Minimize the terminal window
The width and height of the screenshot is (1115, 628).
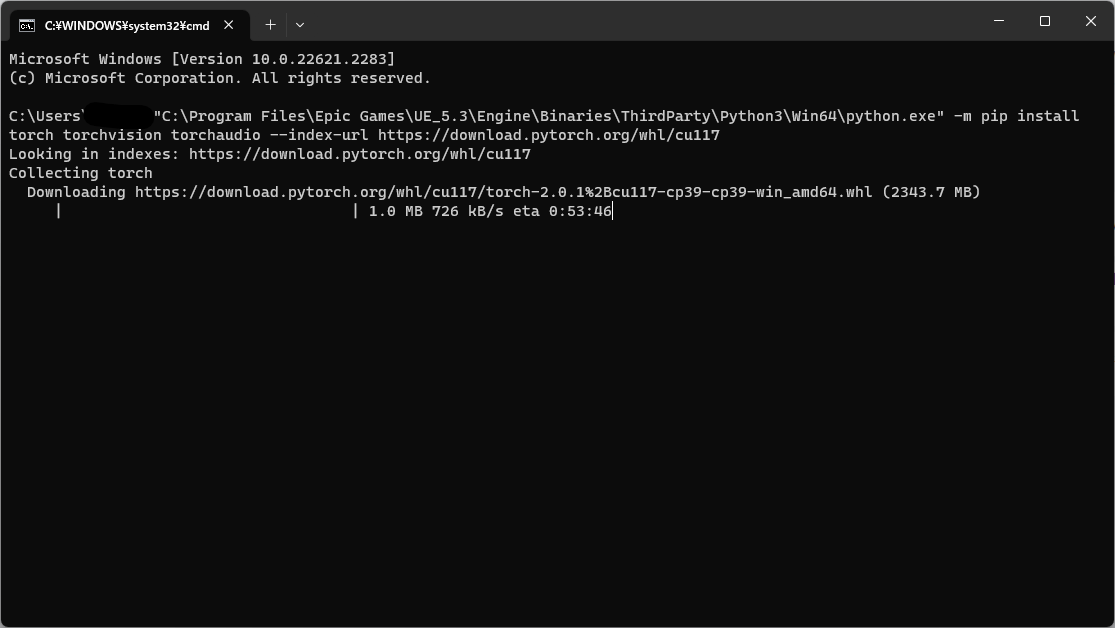pos(997,21)
